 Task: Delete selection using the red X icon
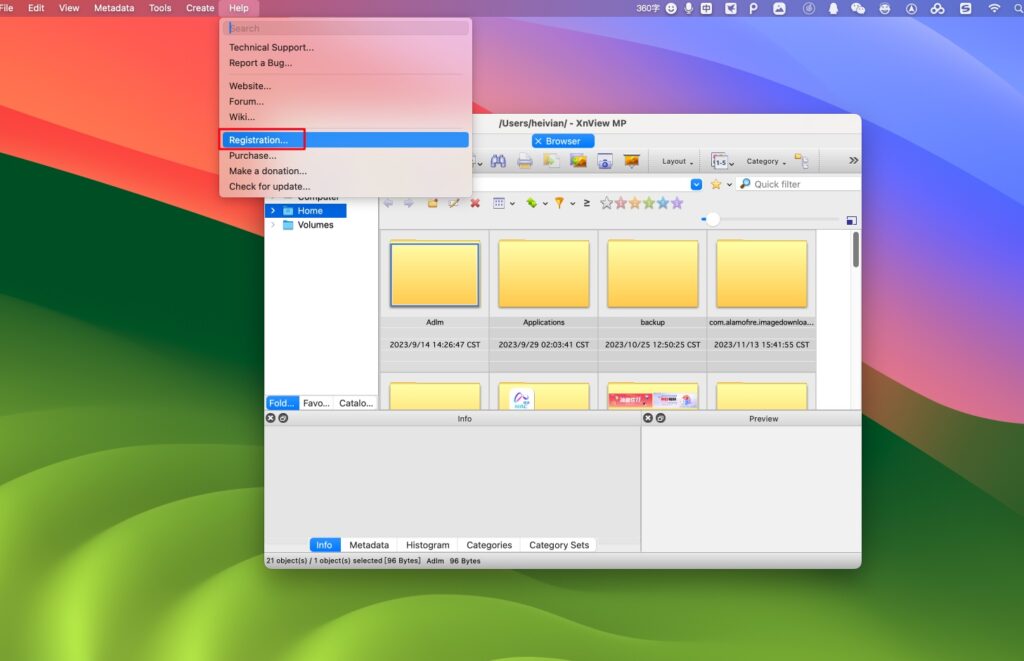click(474, 203)
